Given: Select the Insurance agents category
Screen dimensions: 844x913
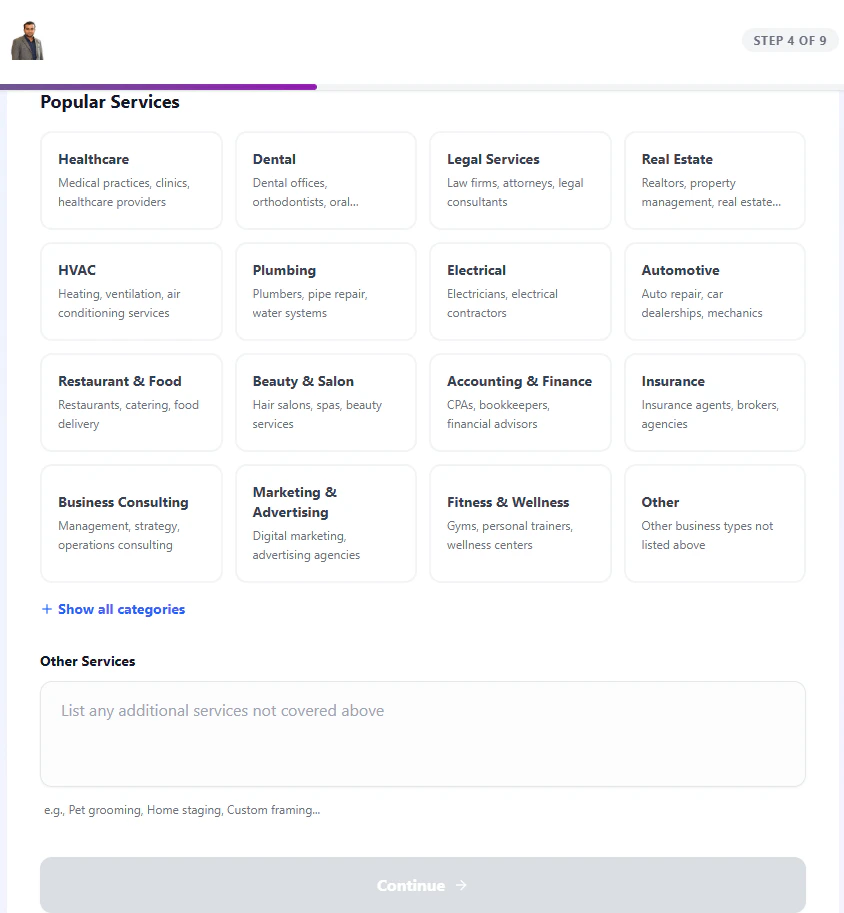Looking at the screenshot, I should [714, 402].
